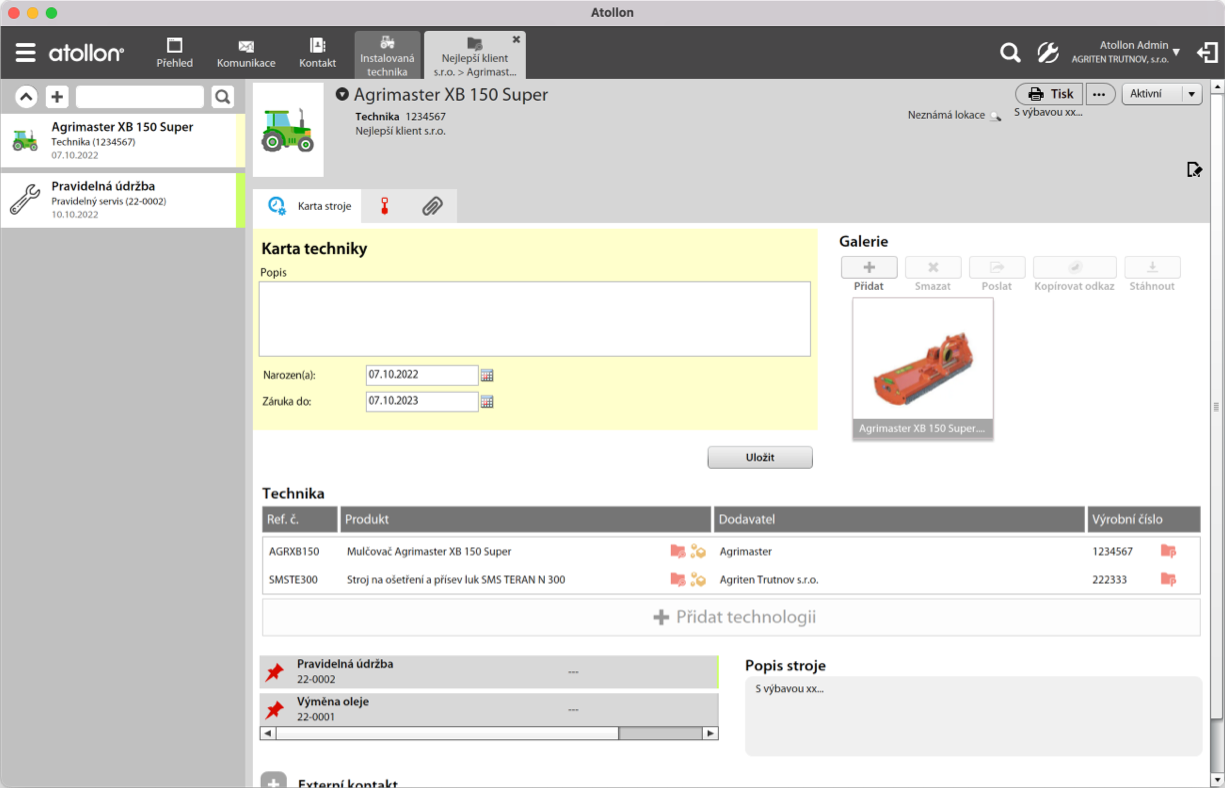1225x788 pixels.
Task: Switch to the Instalovaná technika tab
Action: click(387, 55)
